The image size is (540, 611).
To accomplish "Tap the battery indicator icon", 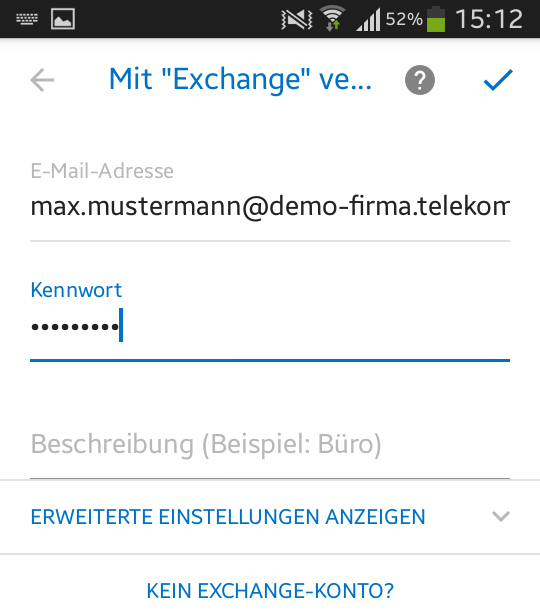I will click(x=436, y=19).
